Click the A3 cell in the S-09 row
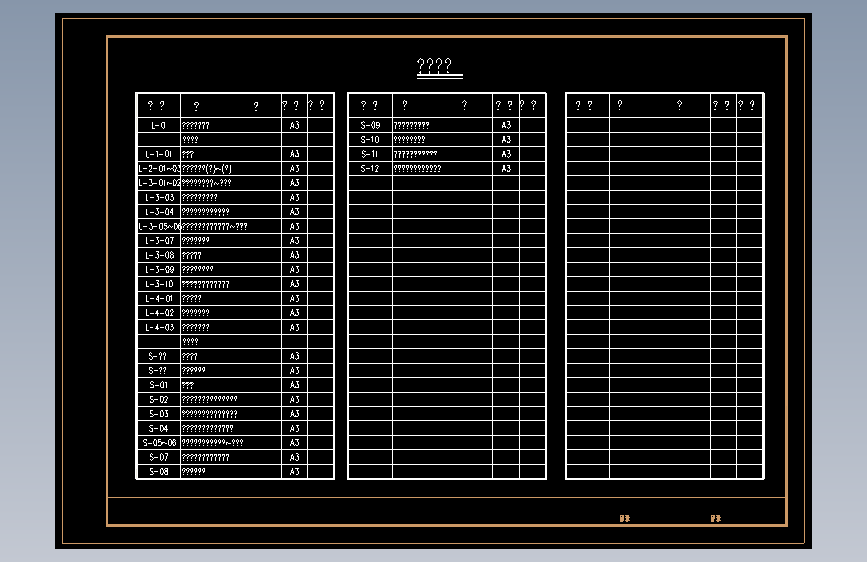 506,126
